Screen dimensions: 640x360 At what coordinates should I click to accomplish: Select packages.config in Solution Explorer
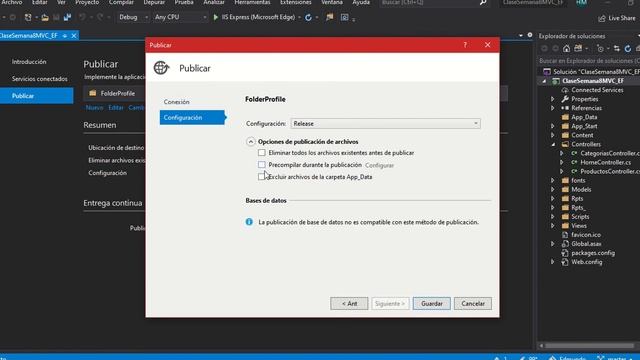coord(593,253)
